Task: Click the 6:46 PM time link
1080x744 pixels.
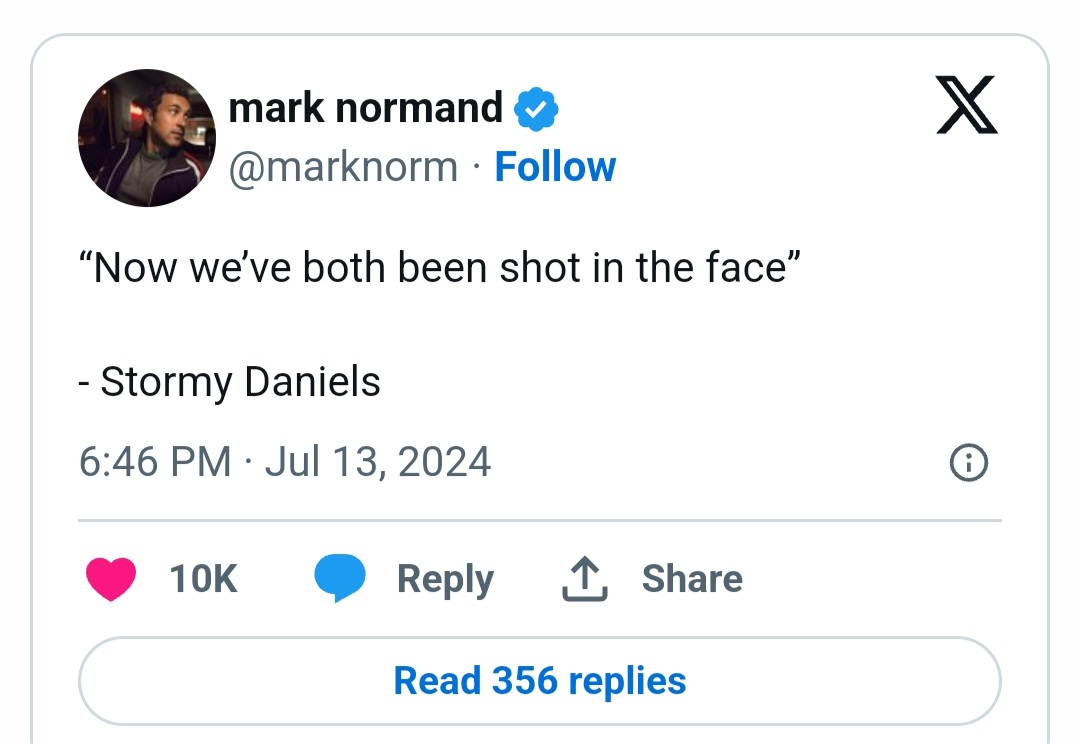Action: click(155, 462)
